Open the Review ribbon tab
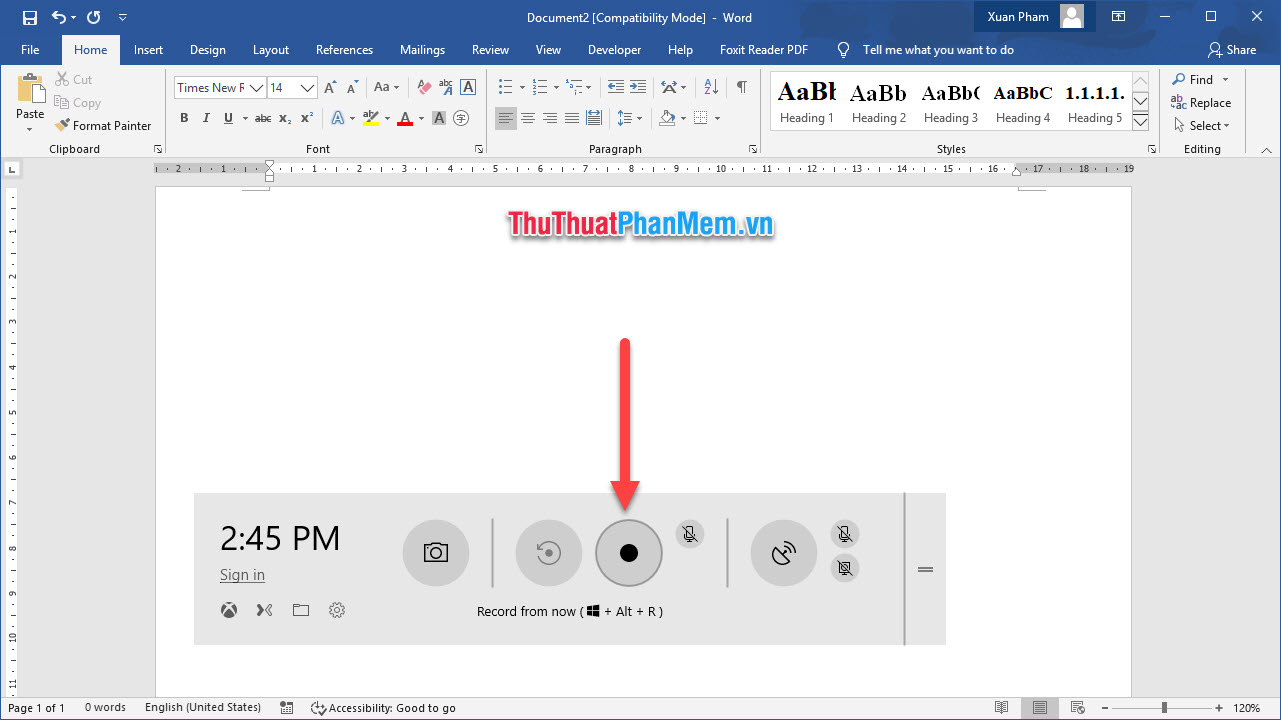The height and width of the screenshot is (720, 1281). point(490,49)
